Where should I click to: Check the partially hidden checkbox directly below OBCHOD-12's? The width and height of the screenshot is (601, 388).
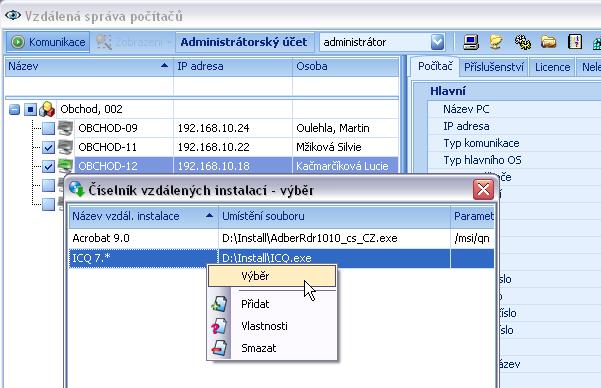point(48,185)
